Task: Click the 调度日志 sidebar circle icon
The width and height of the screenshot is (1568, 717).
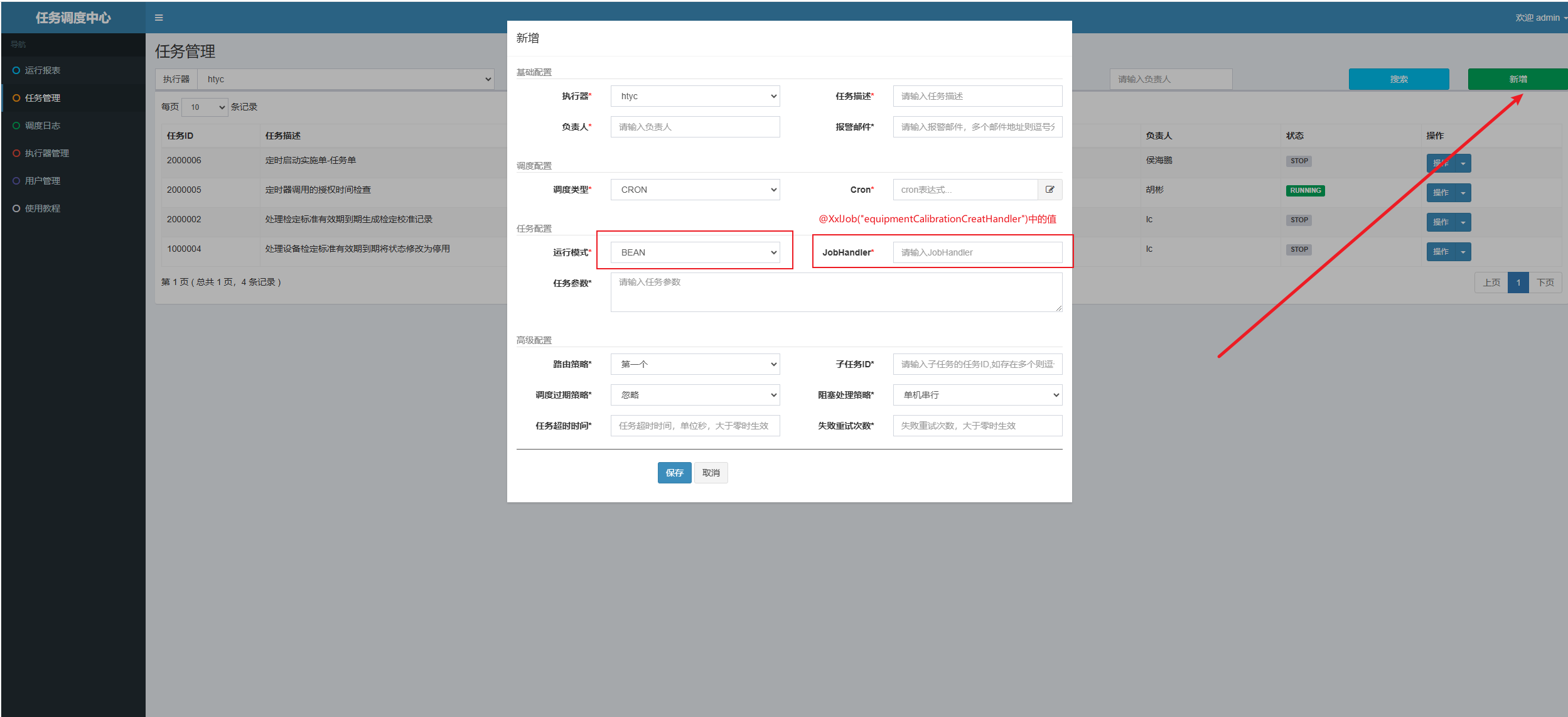Action: point(16,126)
